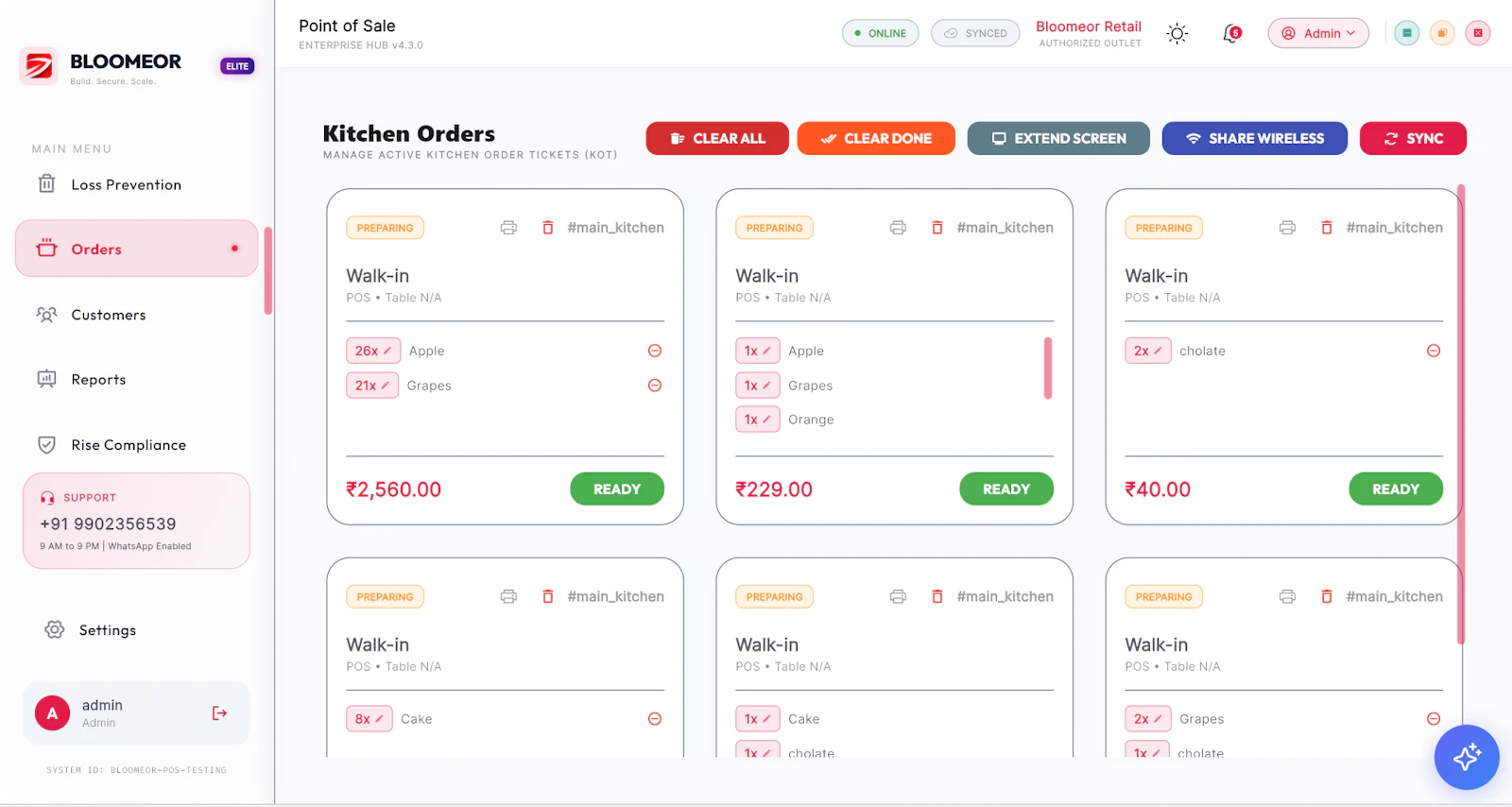Open the notifications bell
1512x807 pixels.
click(x=1231, y=34)
